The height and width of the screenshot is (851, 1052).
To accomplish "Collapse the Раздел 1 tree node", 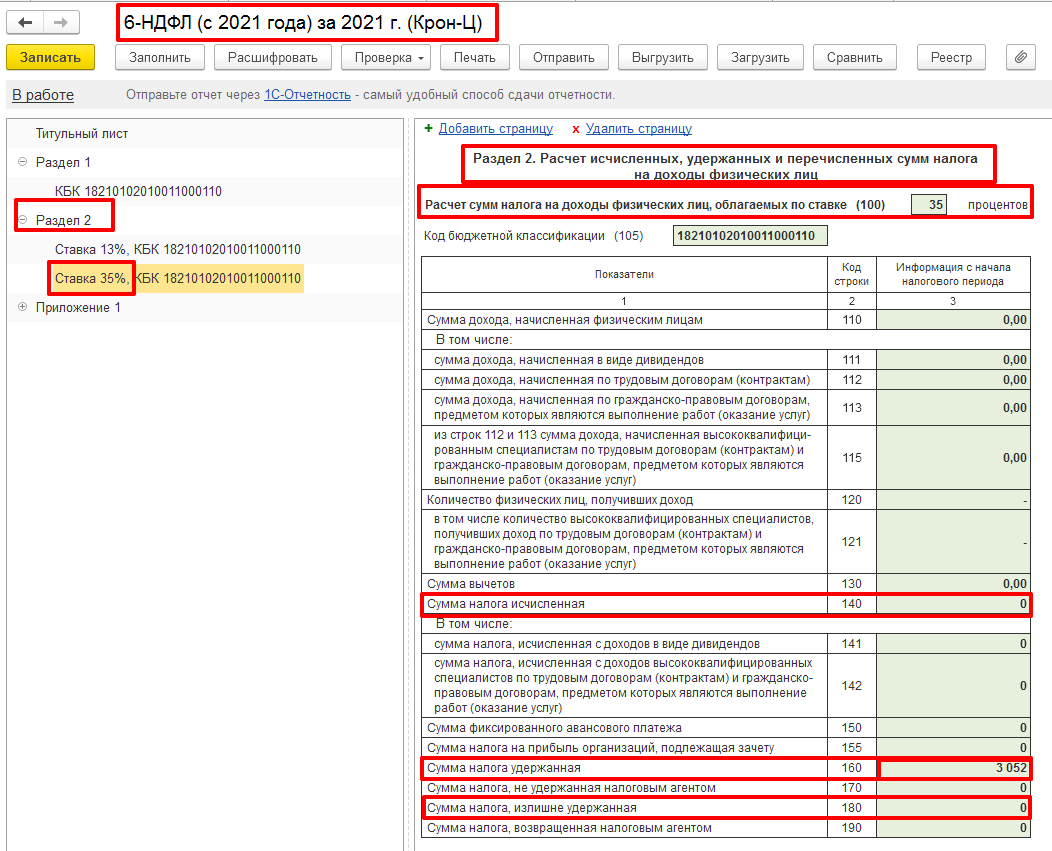I will 22,162.
